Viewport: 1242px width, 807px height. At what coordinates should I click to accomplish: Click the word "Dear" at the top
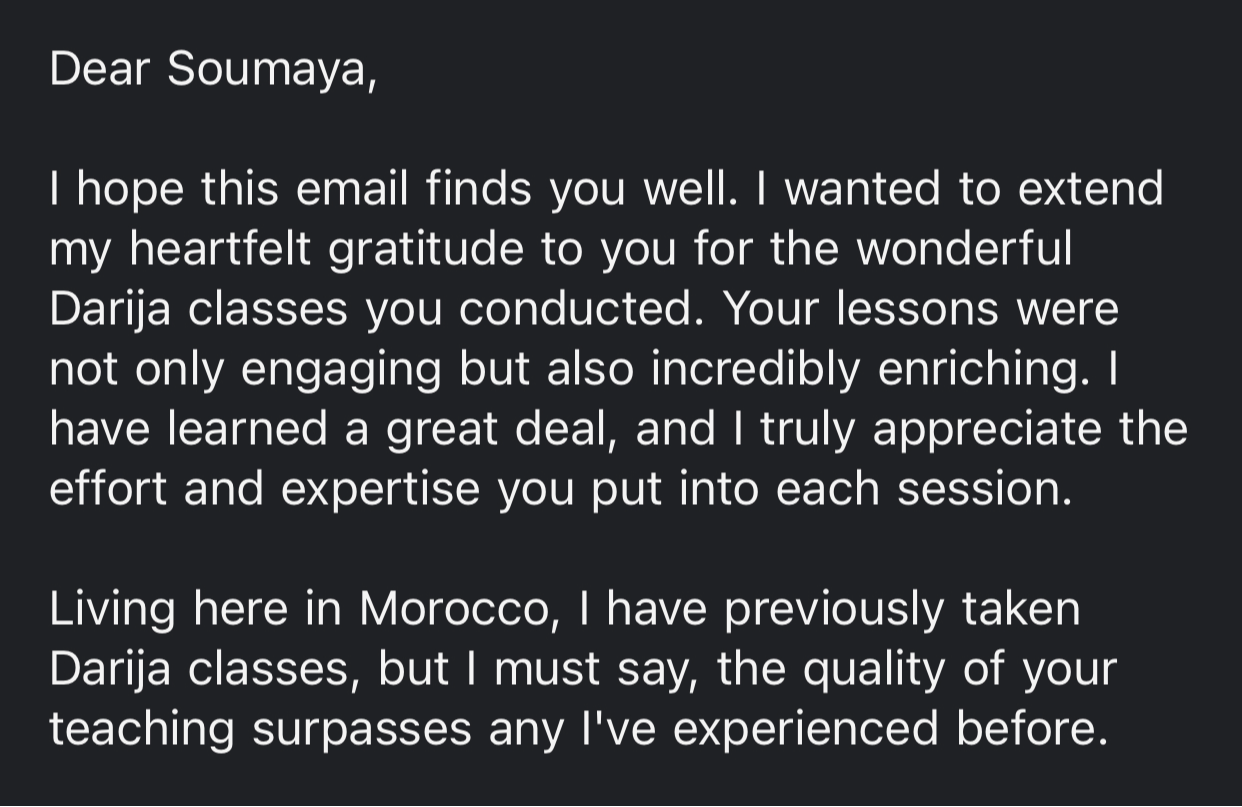[98, 68]
